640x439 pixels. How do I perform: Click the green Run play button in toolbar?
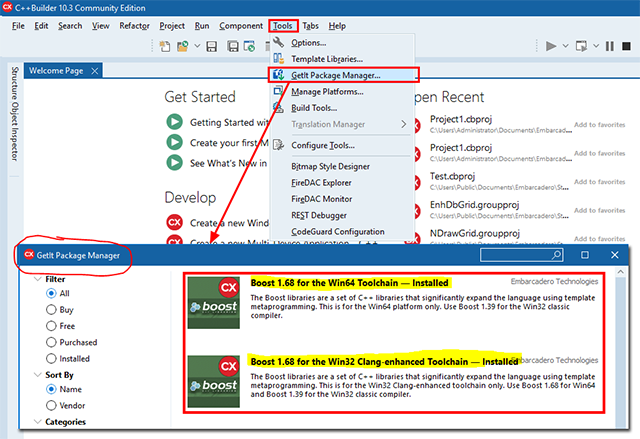pos(551,46)
